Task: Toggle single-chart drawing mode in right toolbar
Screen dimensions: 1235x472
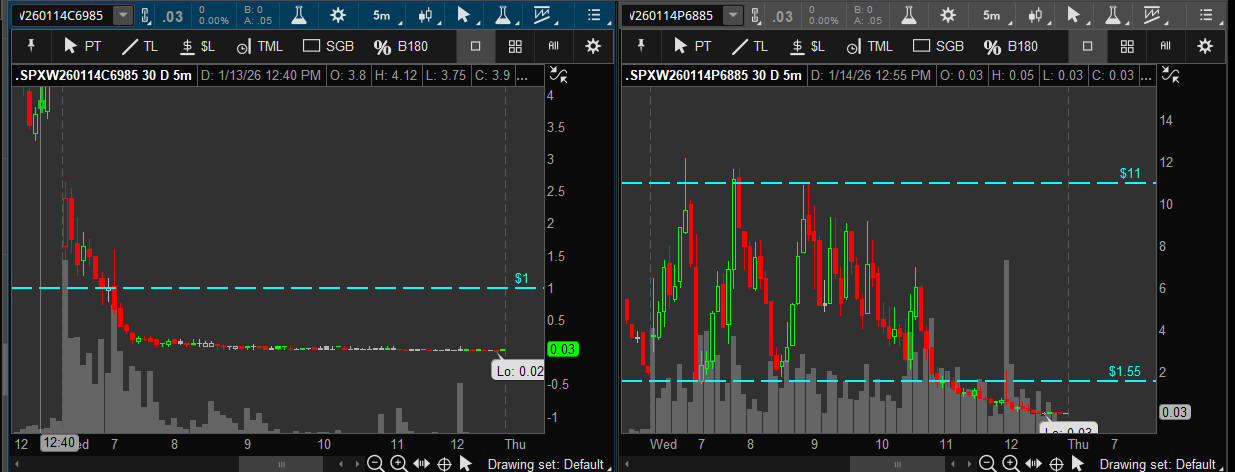Action: point(1088,46)
